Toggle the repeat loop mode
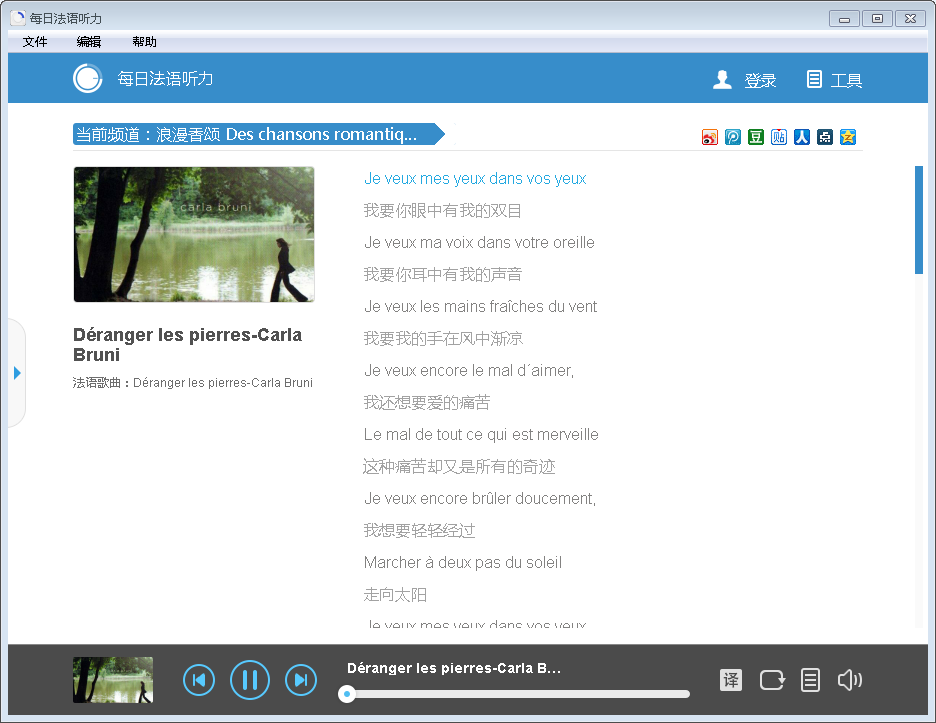The image size is (936, 723). click(772, 680)
